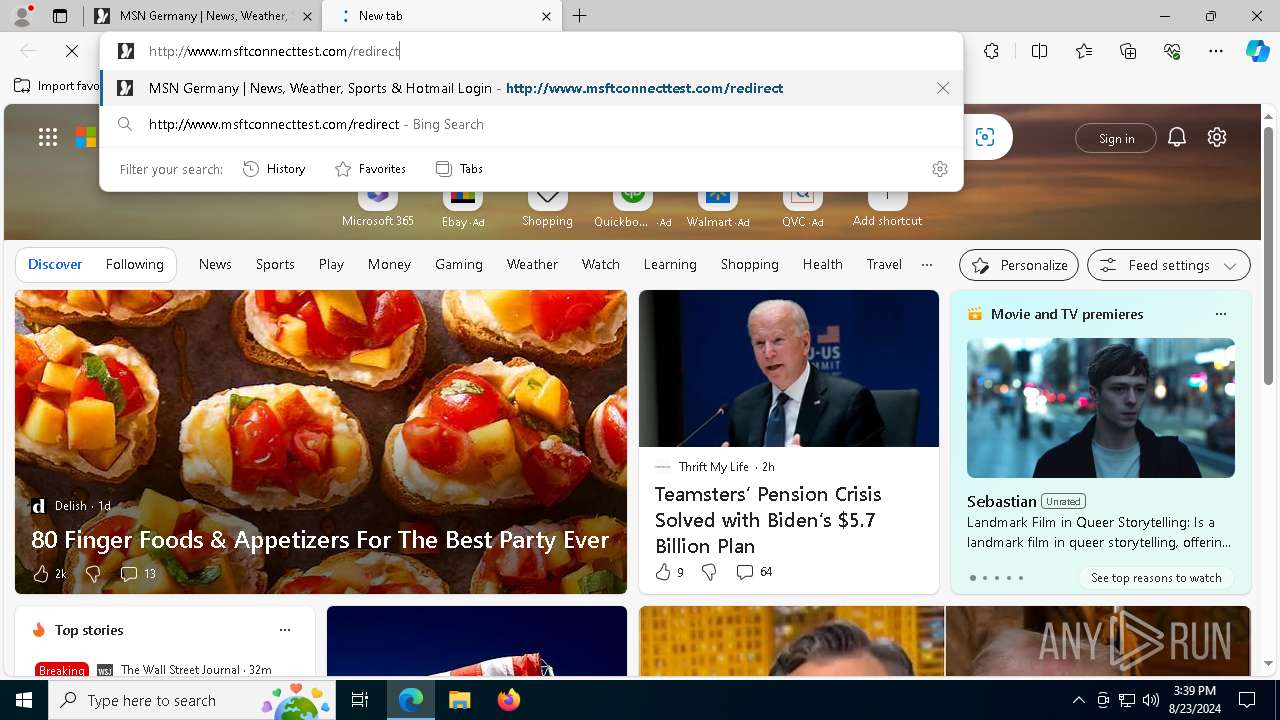Dislike the Finger Foods article
This screenshot has width=1280, height=720.
[93, 573]
